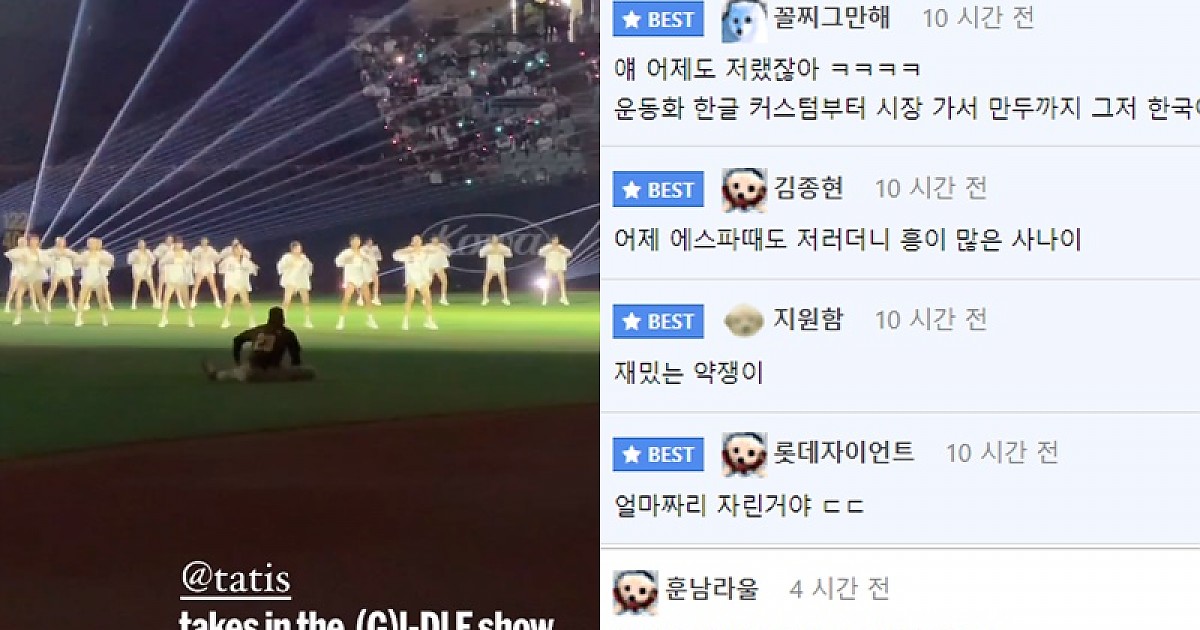
Task: Click the BEST badge beside 롯데자이언트
Action: (658, 454)
